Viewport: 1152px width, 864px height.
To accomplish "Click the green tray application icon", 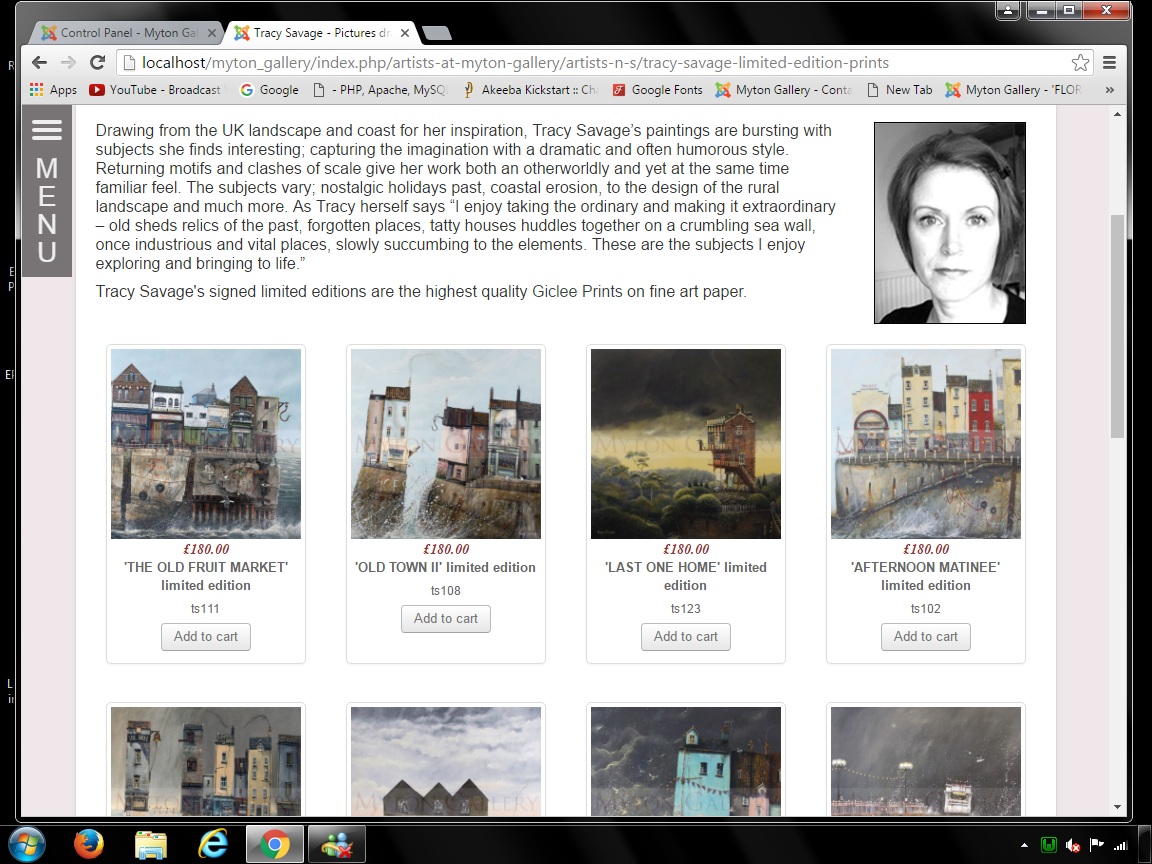I will point(1049,846).
